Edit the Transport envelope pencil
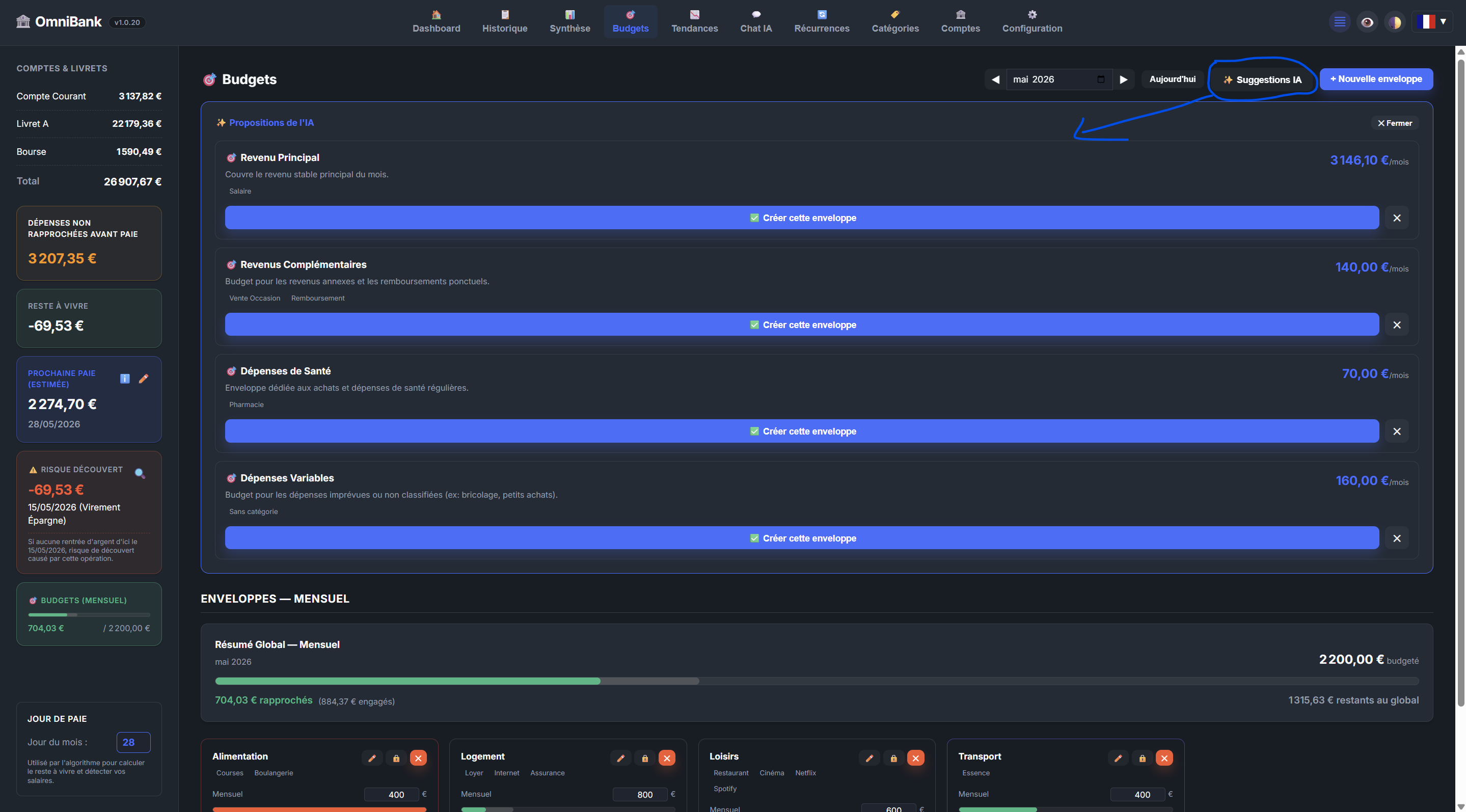The height and width of the screenshot is (812, 1466). (x=1118, y=758)
